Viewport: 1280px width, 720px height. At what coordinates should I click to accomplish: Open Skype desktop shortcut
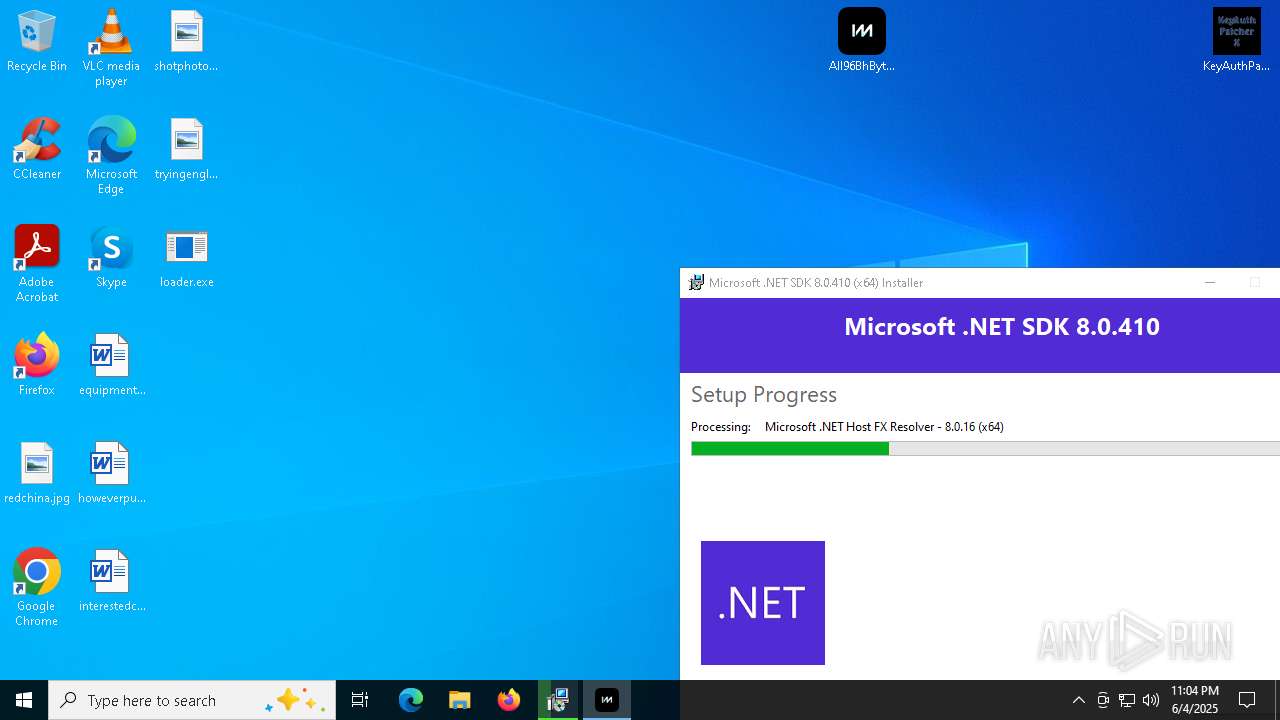click(111, 257)
